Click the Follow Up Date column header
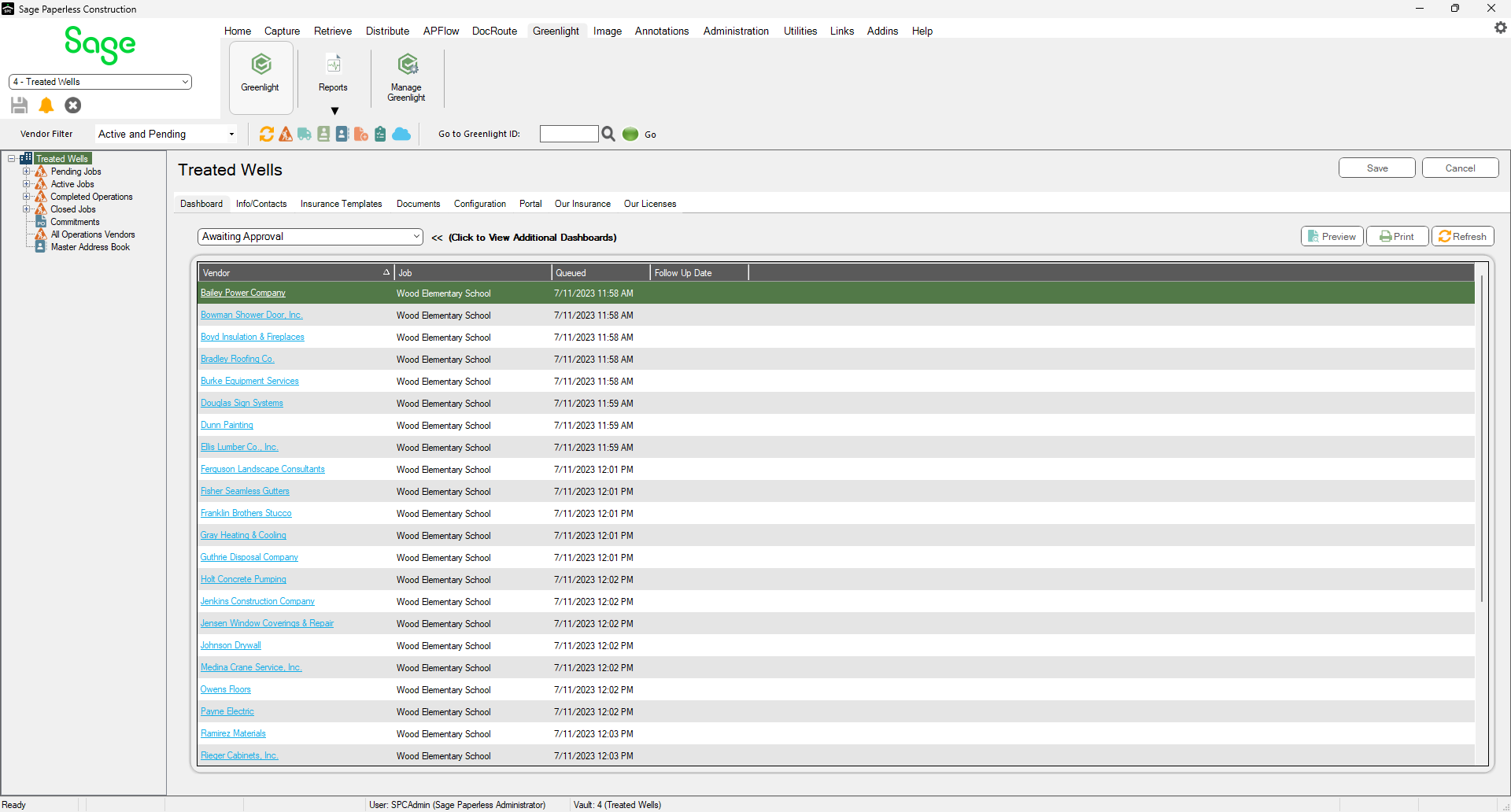Screen dimensions: 1511x812 699,273
